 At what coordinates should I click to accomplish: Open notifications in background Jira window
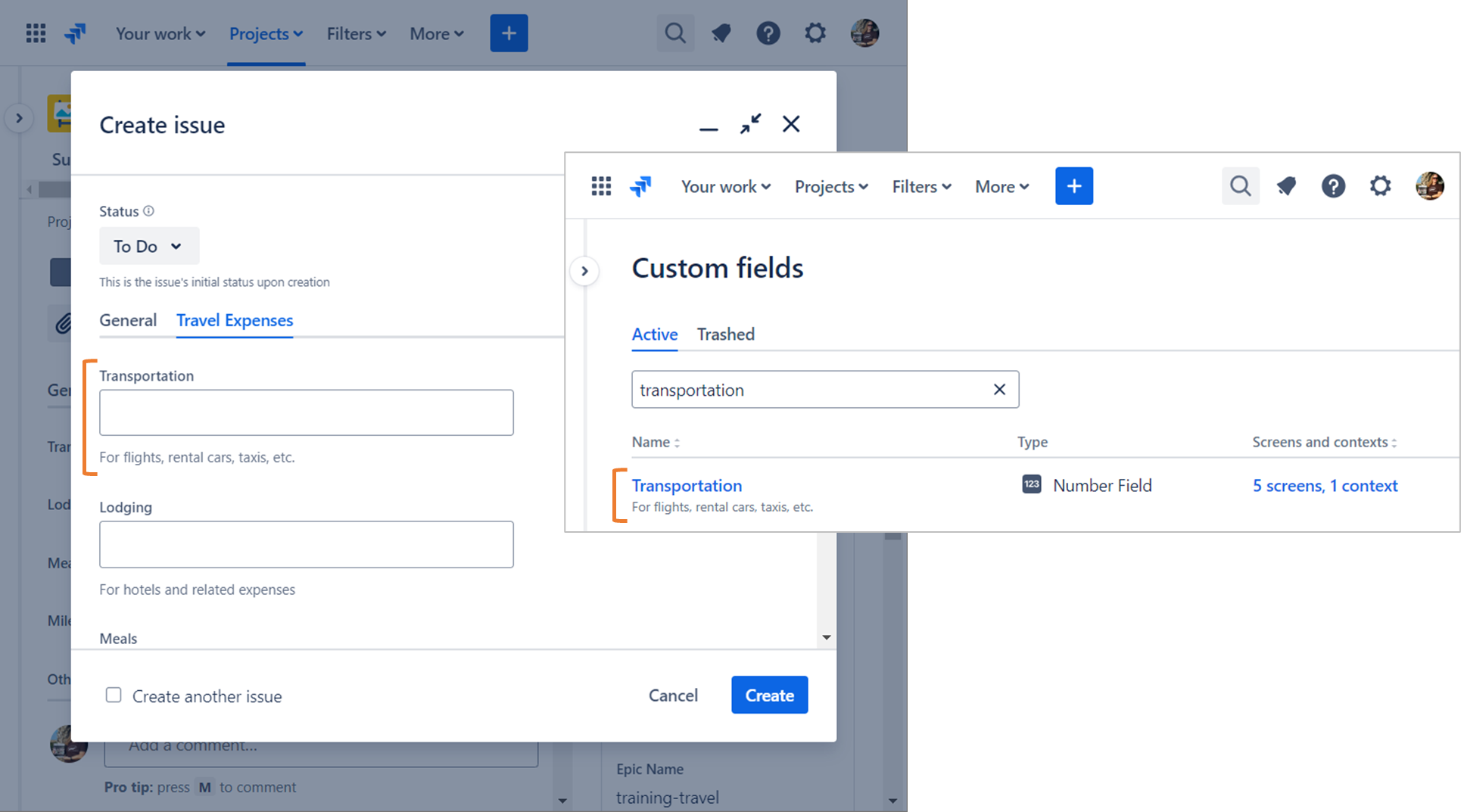coord(721,33)
